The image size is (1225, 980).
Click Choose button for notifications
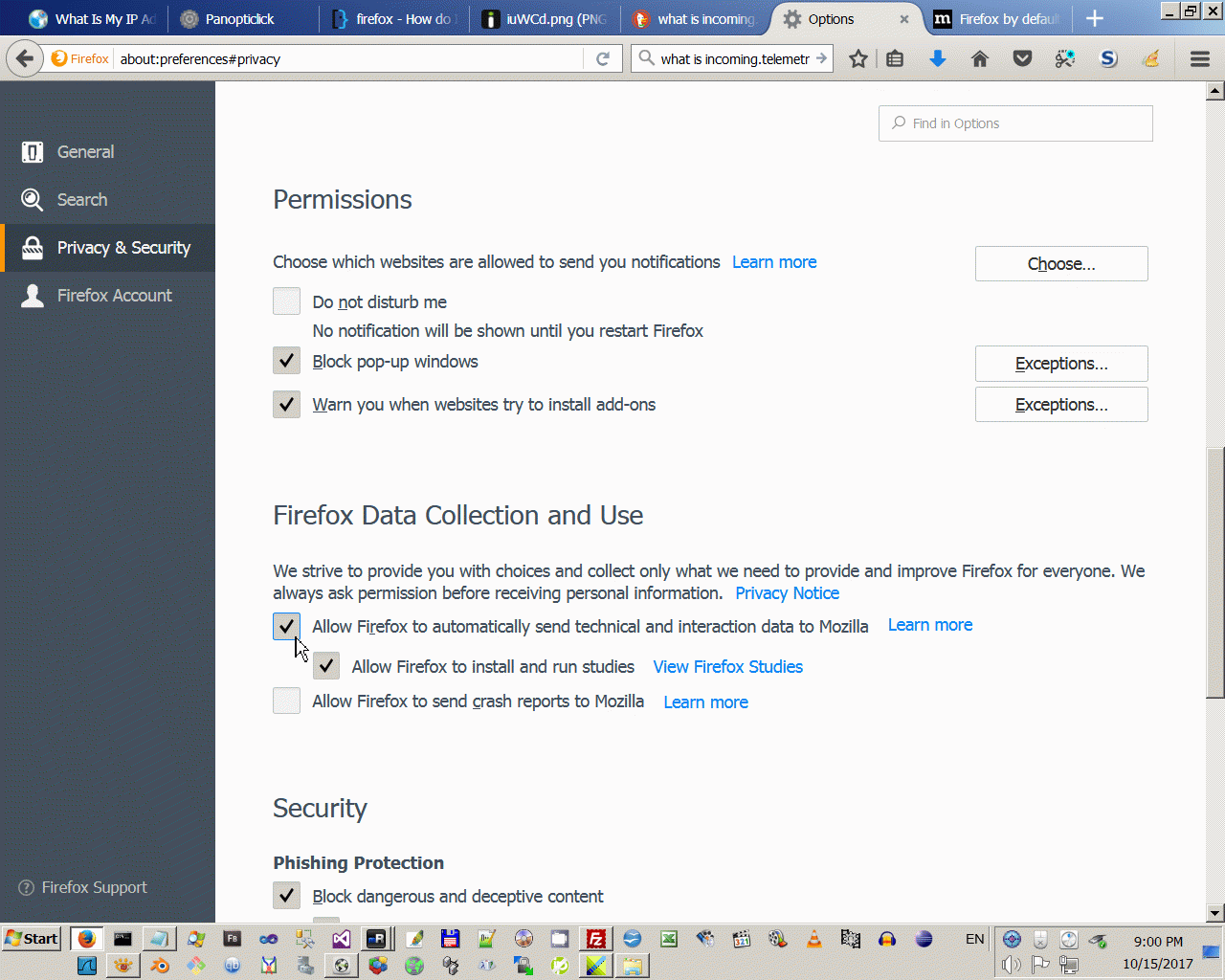pos(1061,264)
